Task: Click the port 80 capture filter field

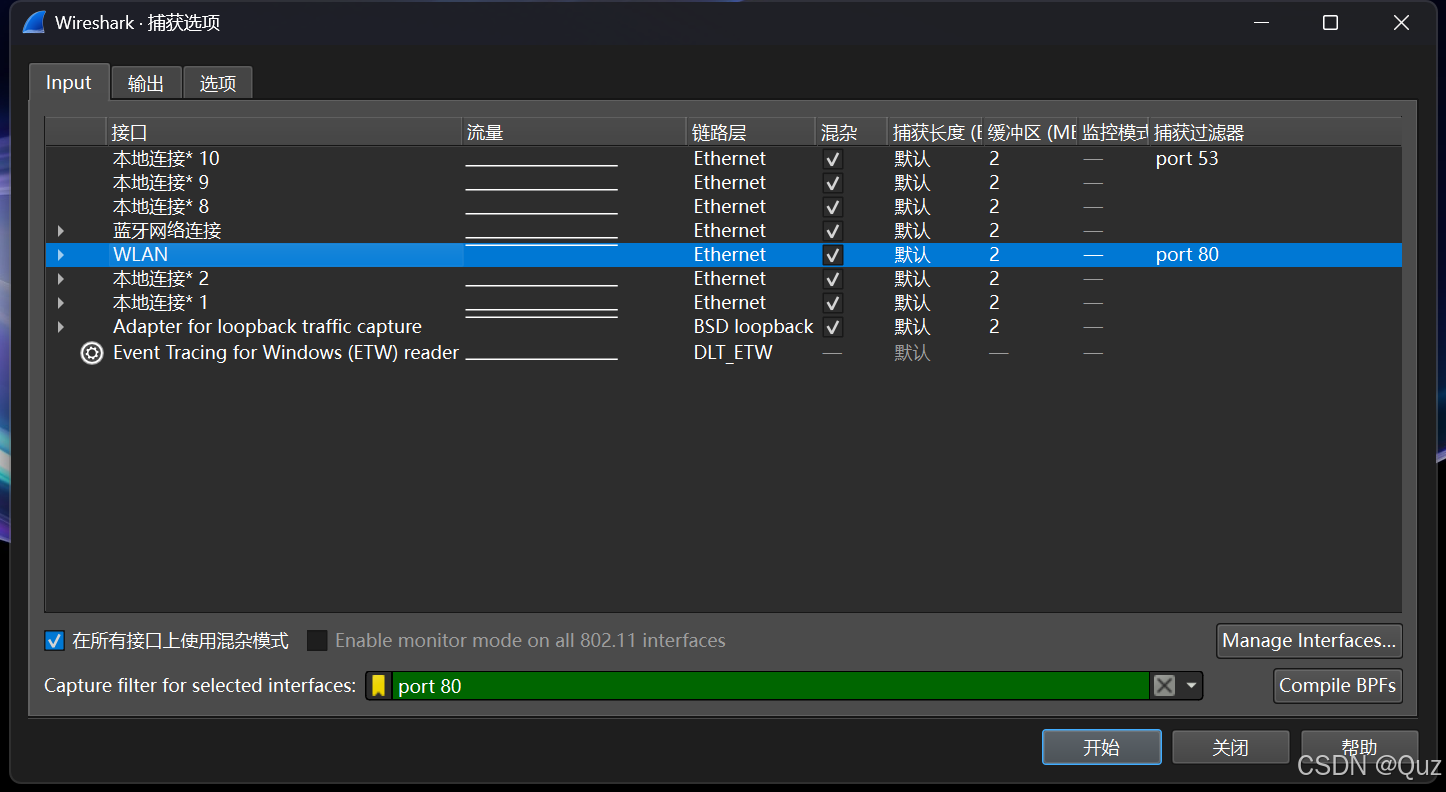Action: coord(770,686)
